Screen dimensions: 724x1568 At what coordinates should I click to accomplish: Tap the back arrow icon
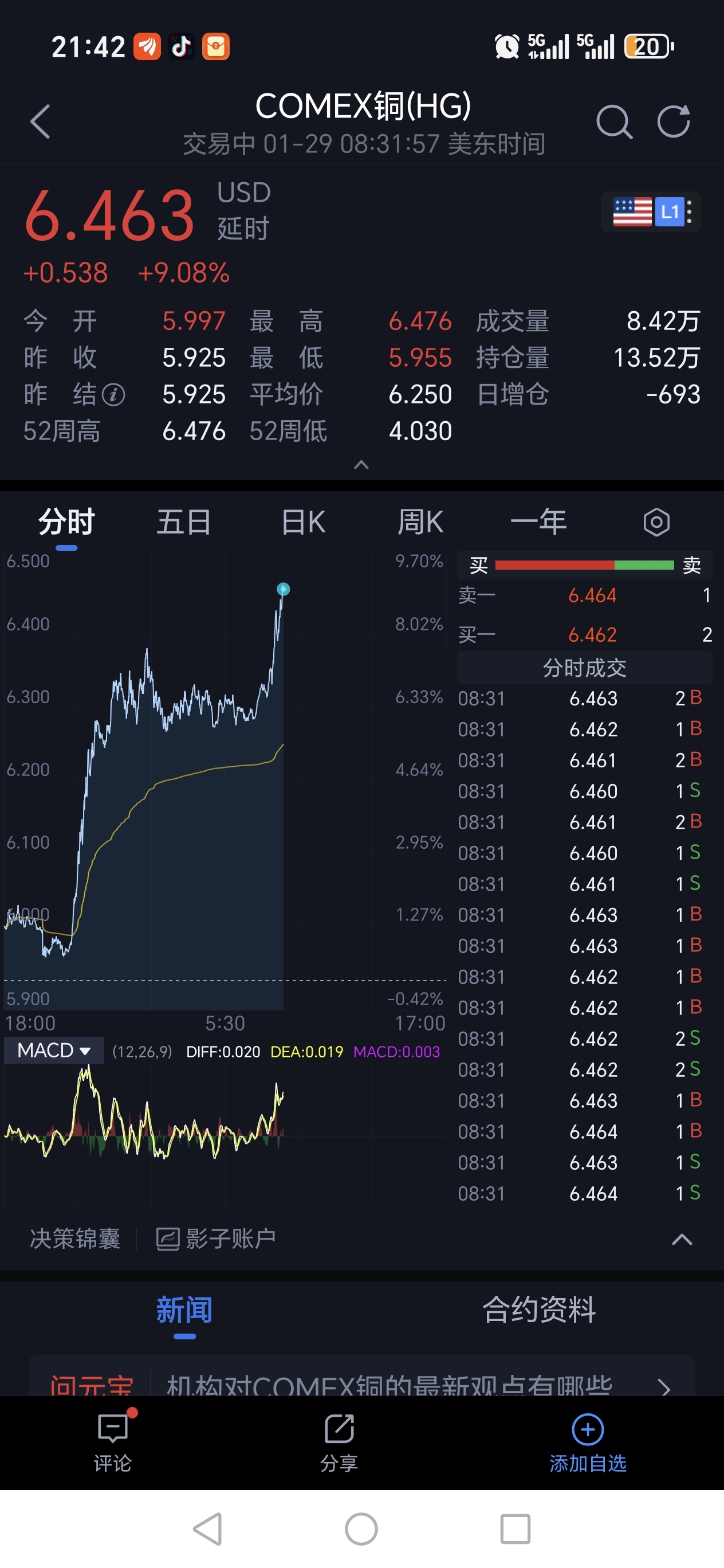click(x=40, y=121)
